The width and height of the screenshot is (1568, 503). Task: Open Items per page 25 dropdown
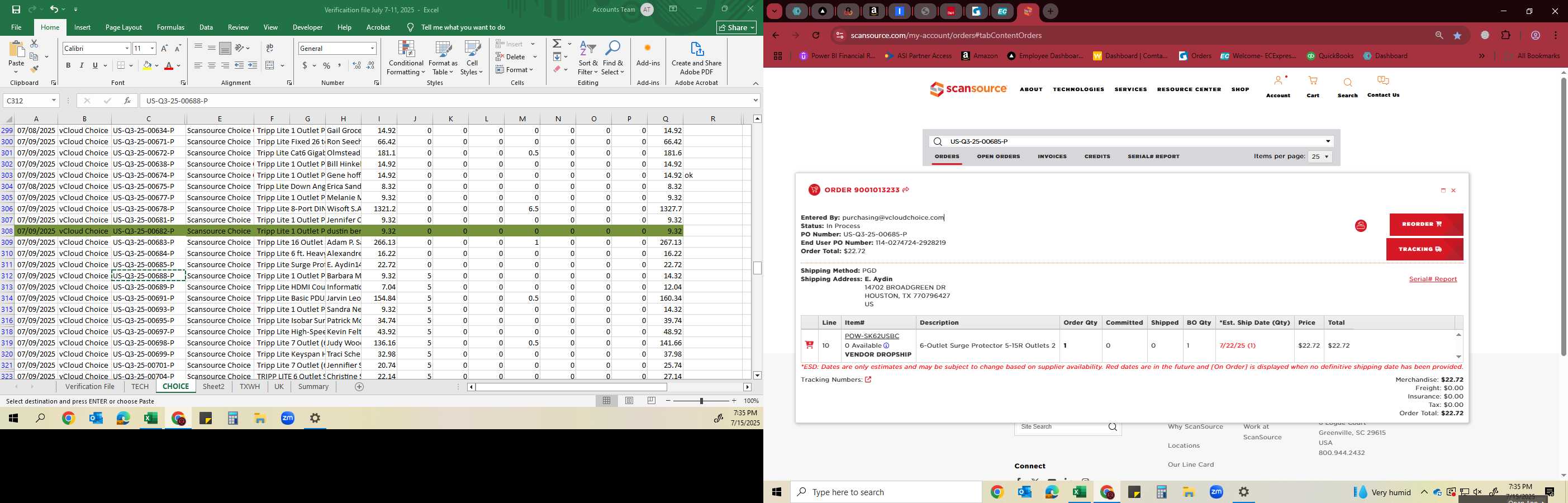(x=1320, y=156)
